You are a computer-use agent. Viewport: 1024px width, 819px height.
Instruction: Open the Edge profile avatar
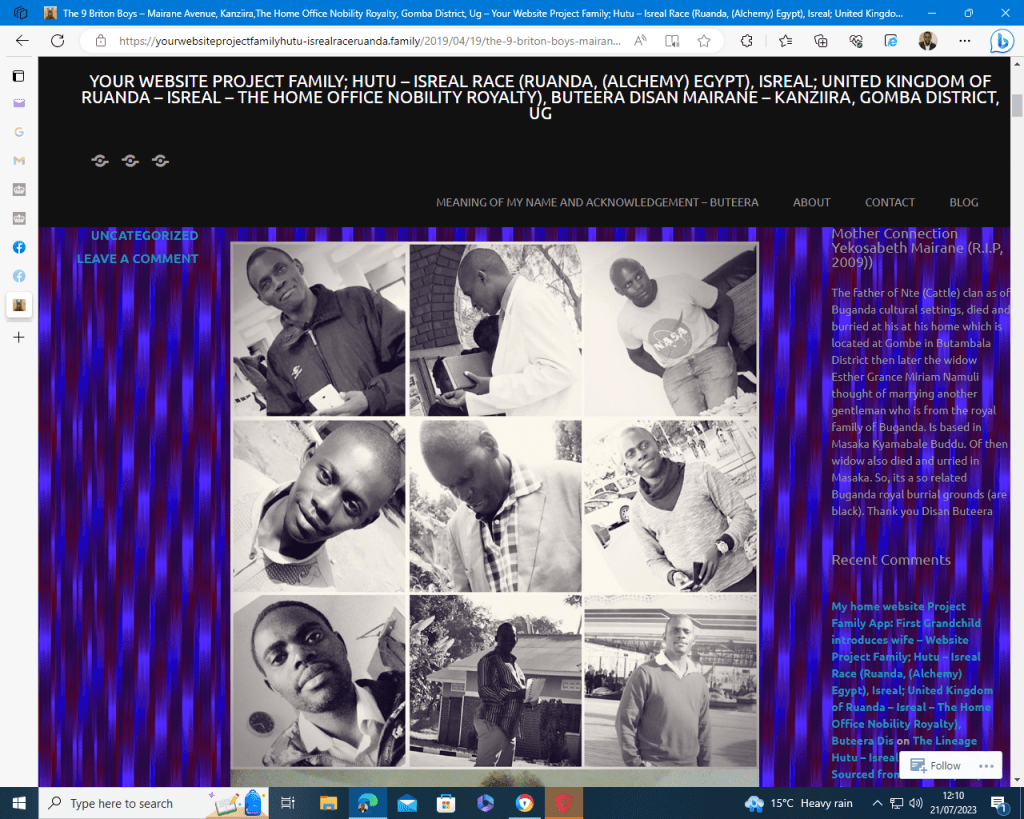coord(928,41)
